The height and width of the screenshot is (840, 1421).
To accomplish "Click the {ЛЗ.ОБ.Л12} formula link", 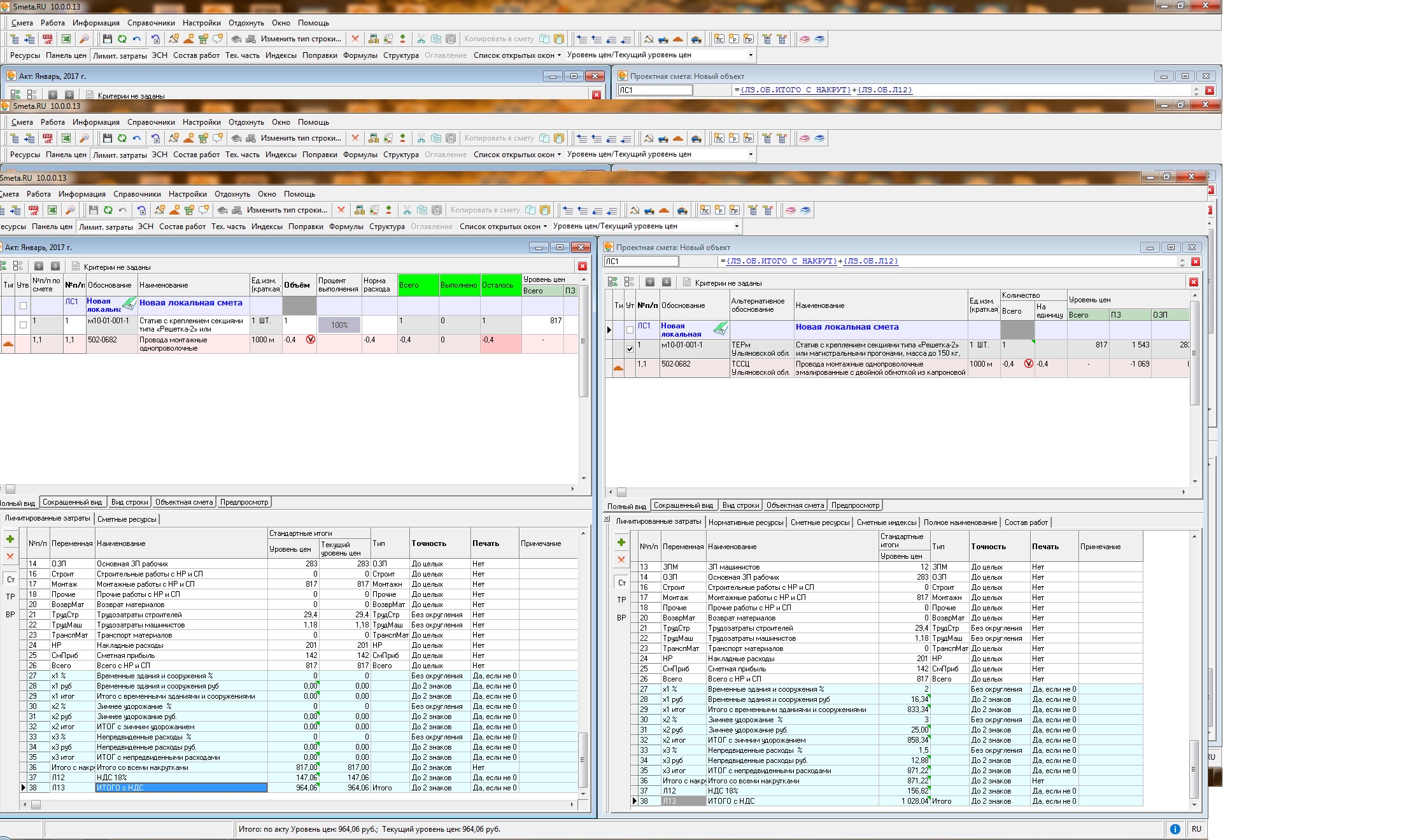I will 870,261.
